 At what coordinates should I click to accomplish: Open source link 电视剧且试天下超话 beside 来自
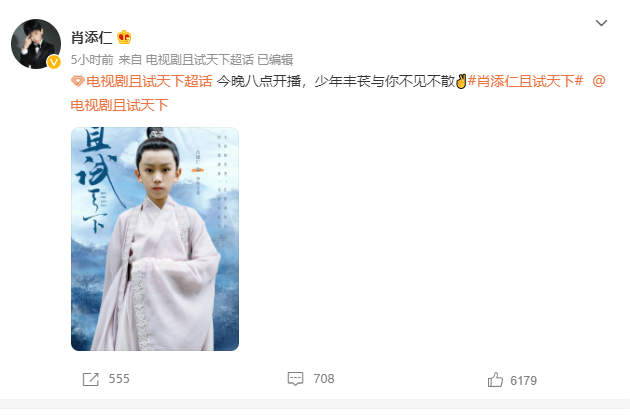(x=200, y=60)
